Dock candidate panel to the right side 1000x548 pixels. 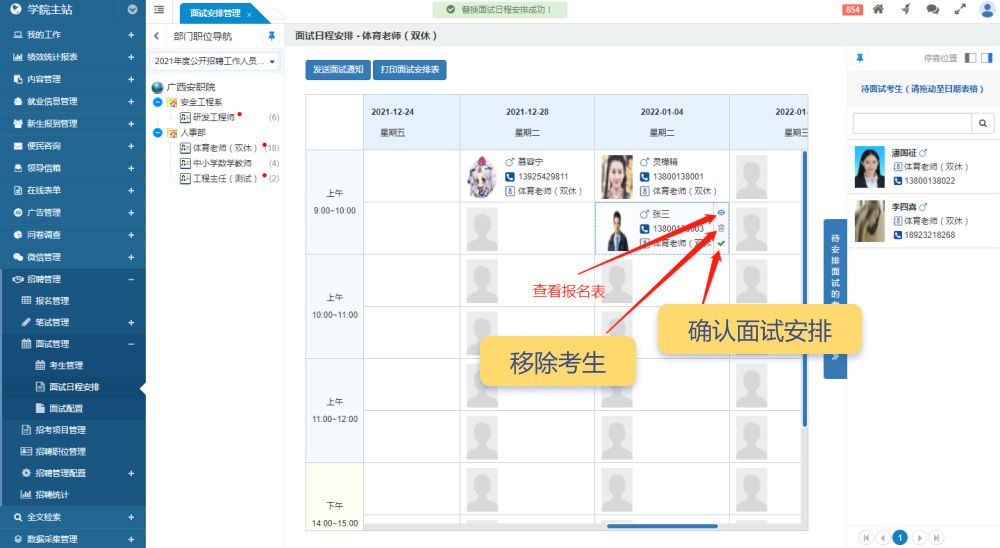[986, 59]
